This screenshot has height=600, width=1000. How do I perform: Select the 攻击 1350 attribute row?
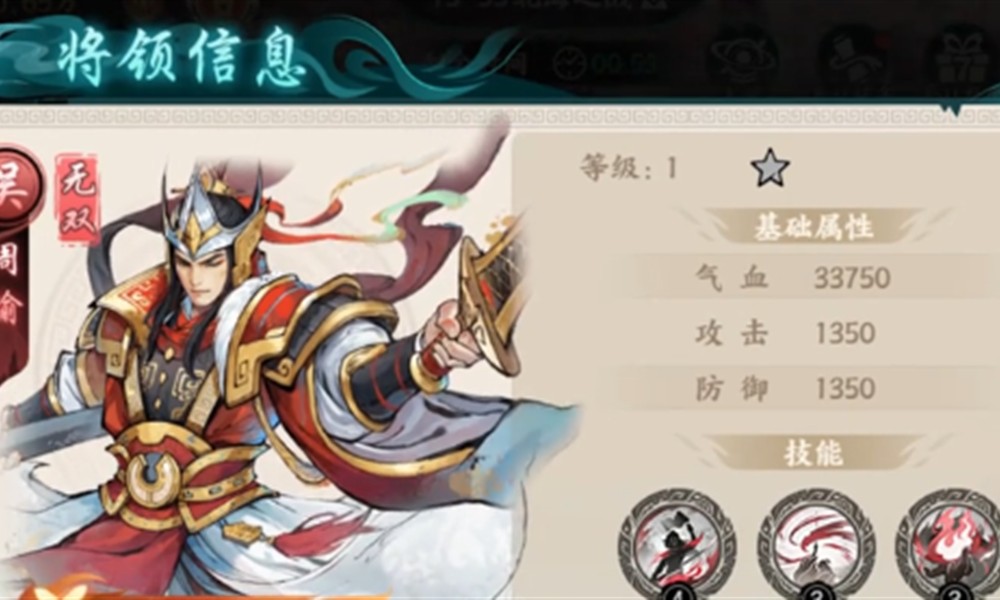(813, 333)
